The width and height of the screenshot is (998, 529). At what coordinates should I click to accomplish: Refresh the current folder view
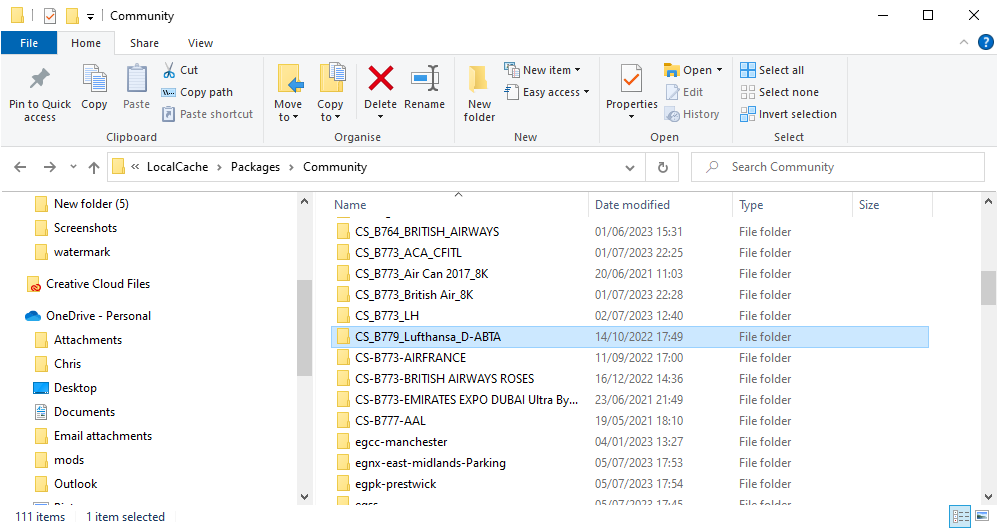tap(662, 167)
